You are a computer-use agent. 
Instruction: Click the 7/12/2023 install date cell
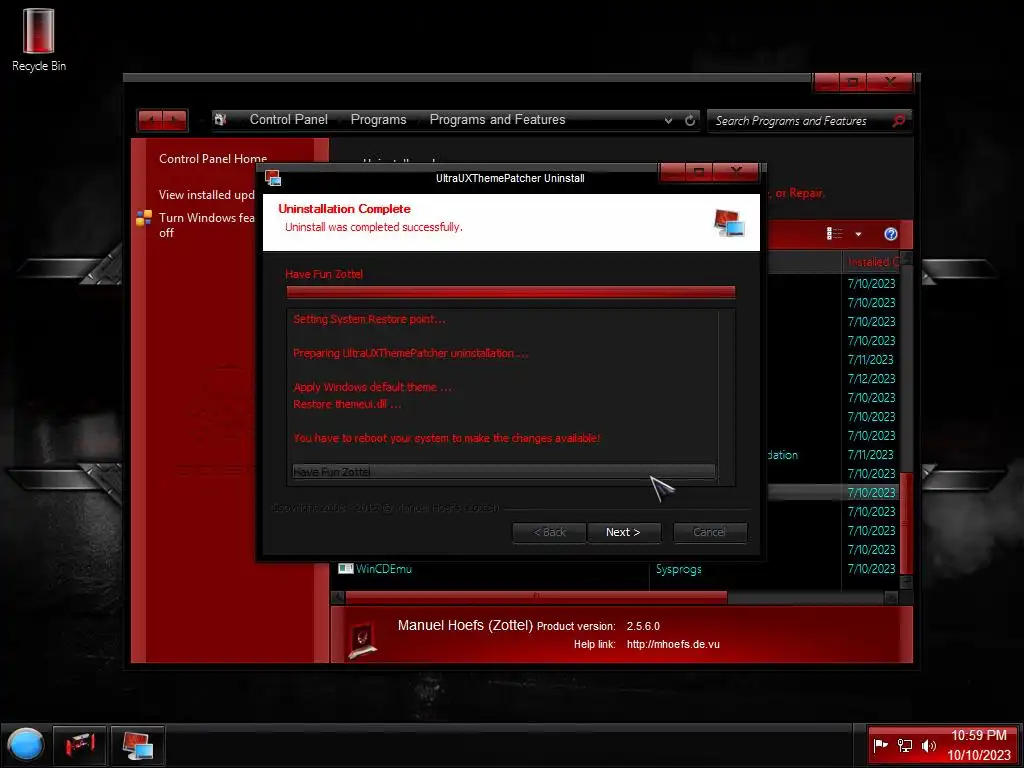tap(871, 379)
